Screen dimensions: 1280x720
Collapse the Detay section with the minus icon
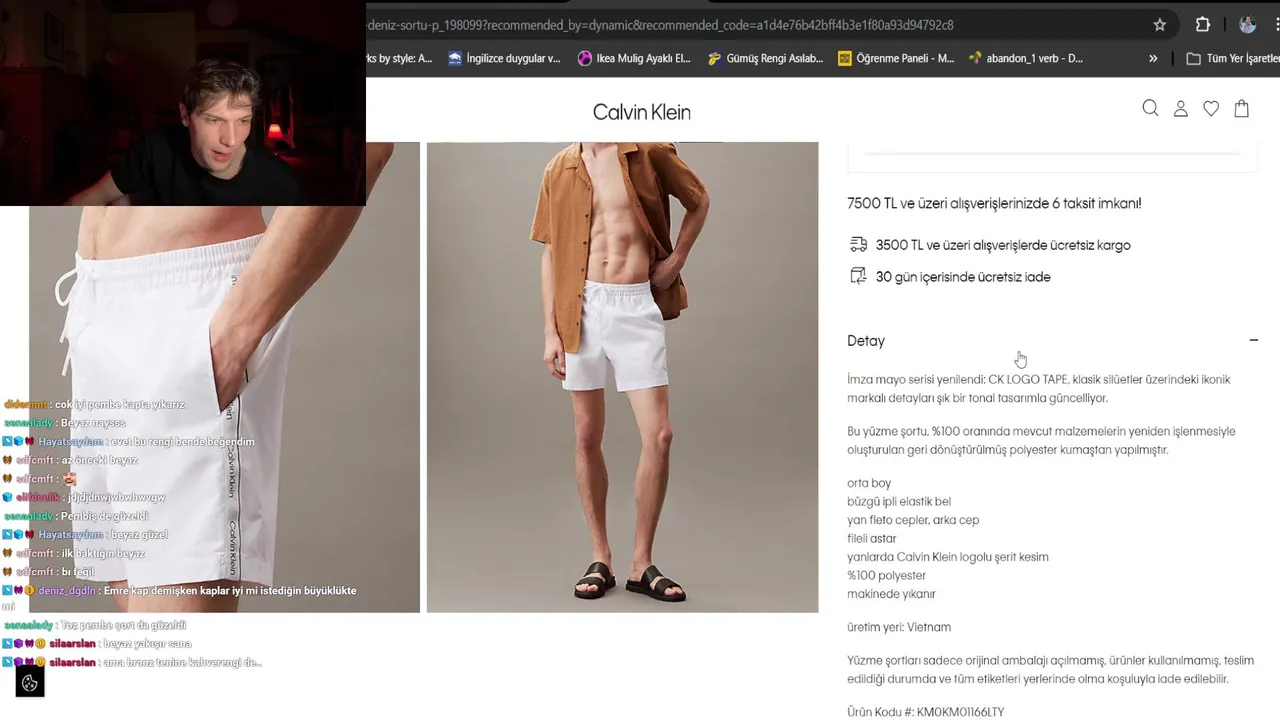(1253, 341)
